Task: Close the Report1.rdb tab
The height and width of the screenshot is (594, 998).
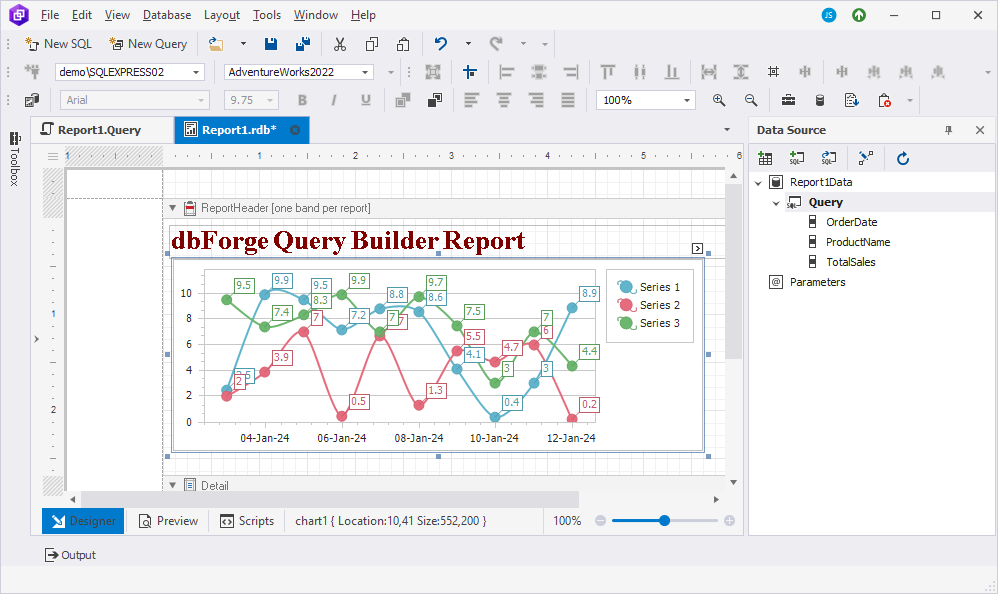Action: [295, 130]
